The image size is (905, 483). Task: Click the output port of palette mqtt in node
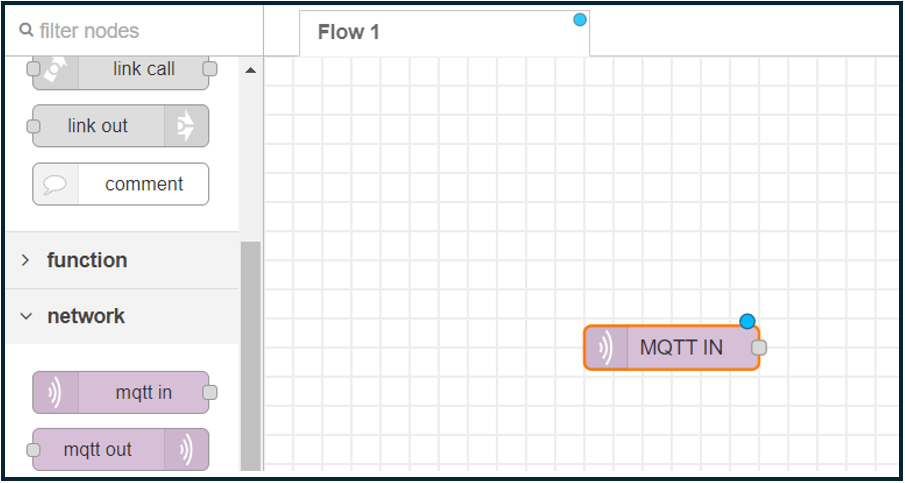tap(210, 393)
